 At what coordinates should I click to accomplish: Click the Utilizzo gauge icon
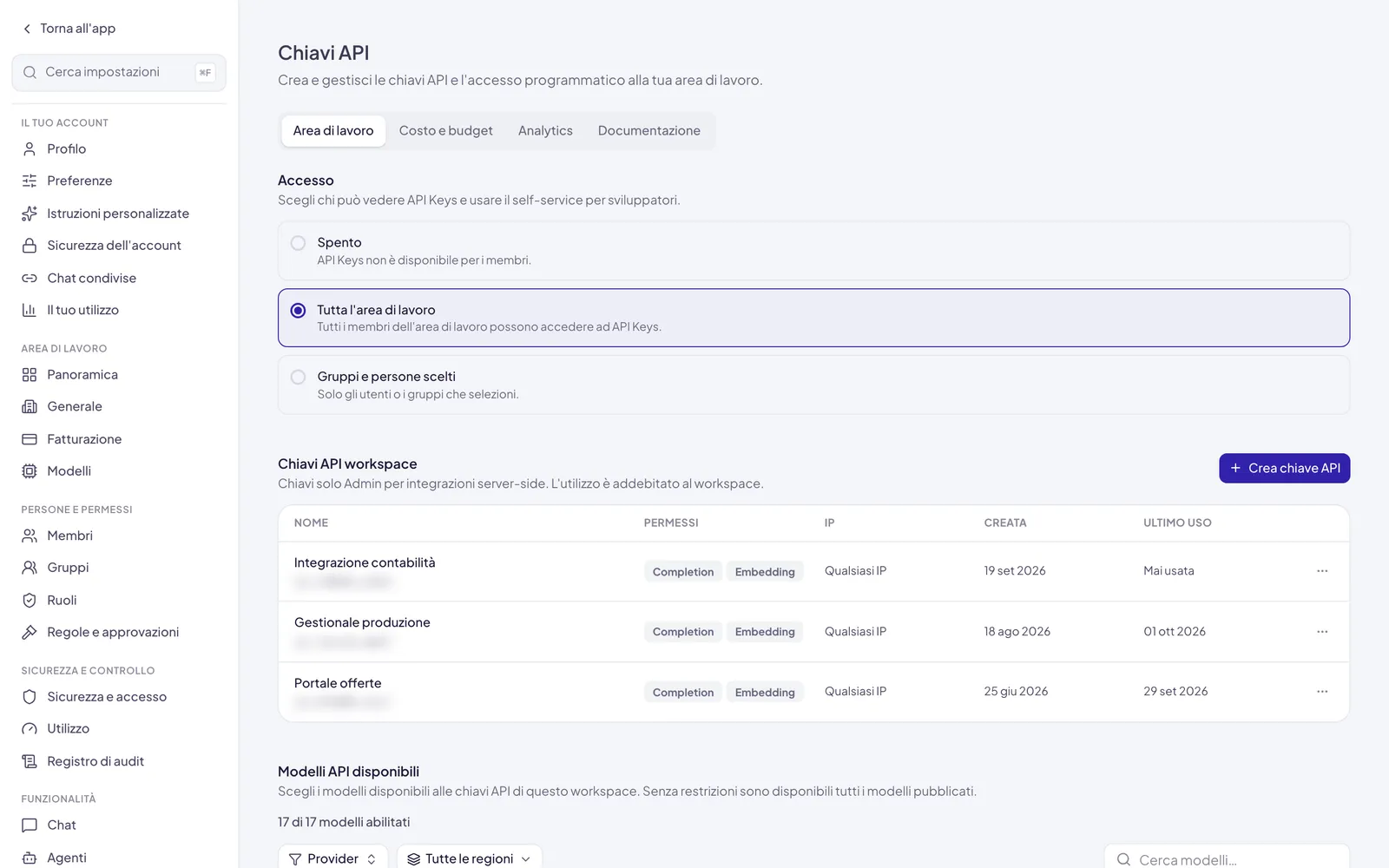coord(30,729)
